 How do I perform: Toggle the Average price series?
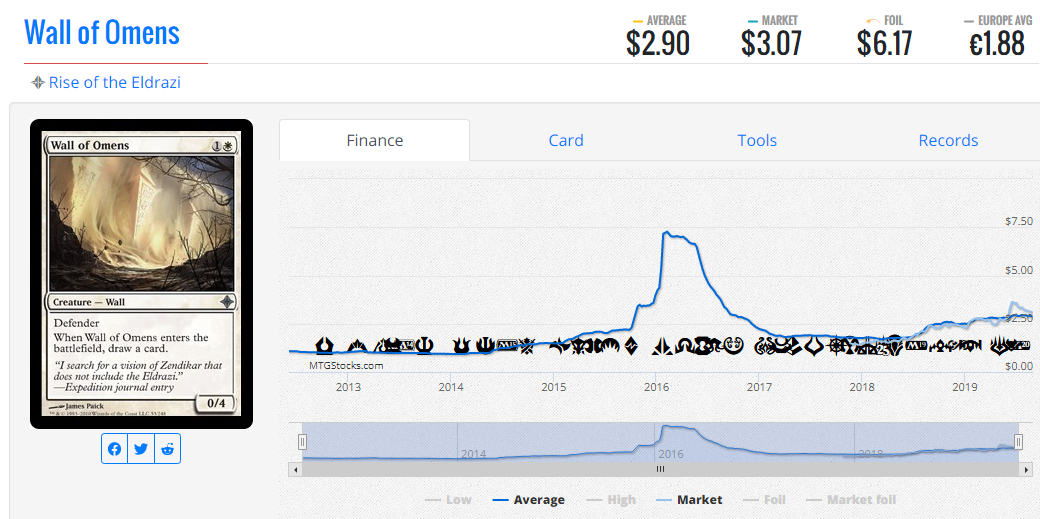529,500
